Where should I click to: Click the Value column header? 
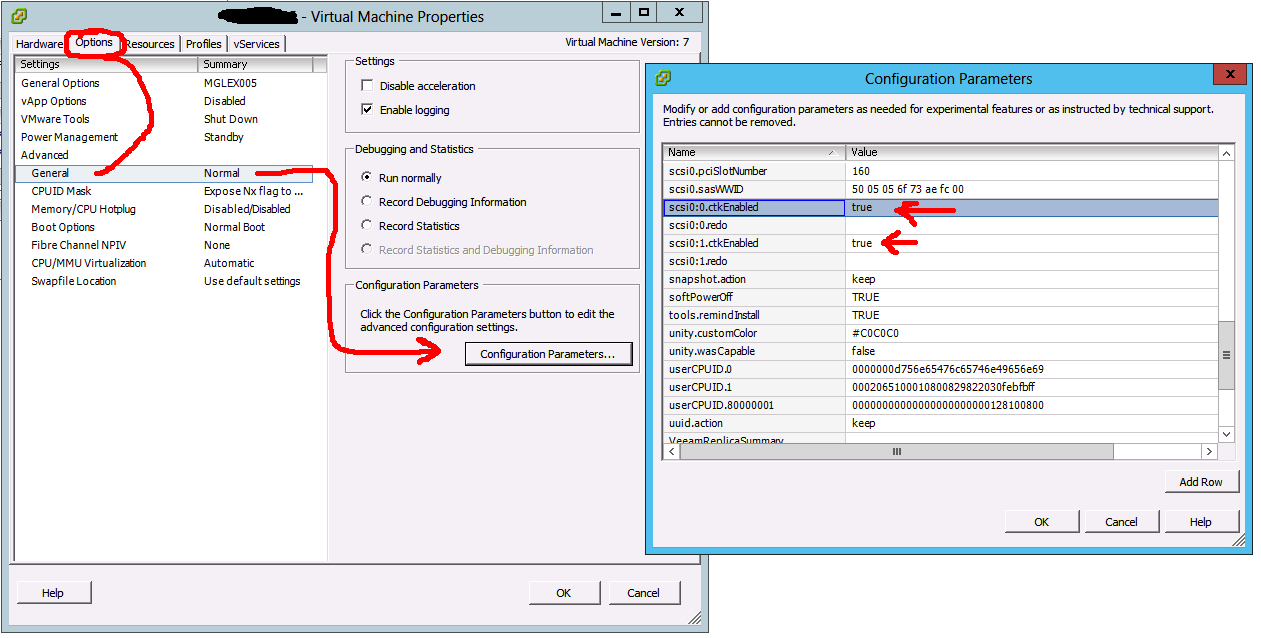[x=1032, y=152]
